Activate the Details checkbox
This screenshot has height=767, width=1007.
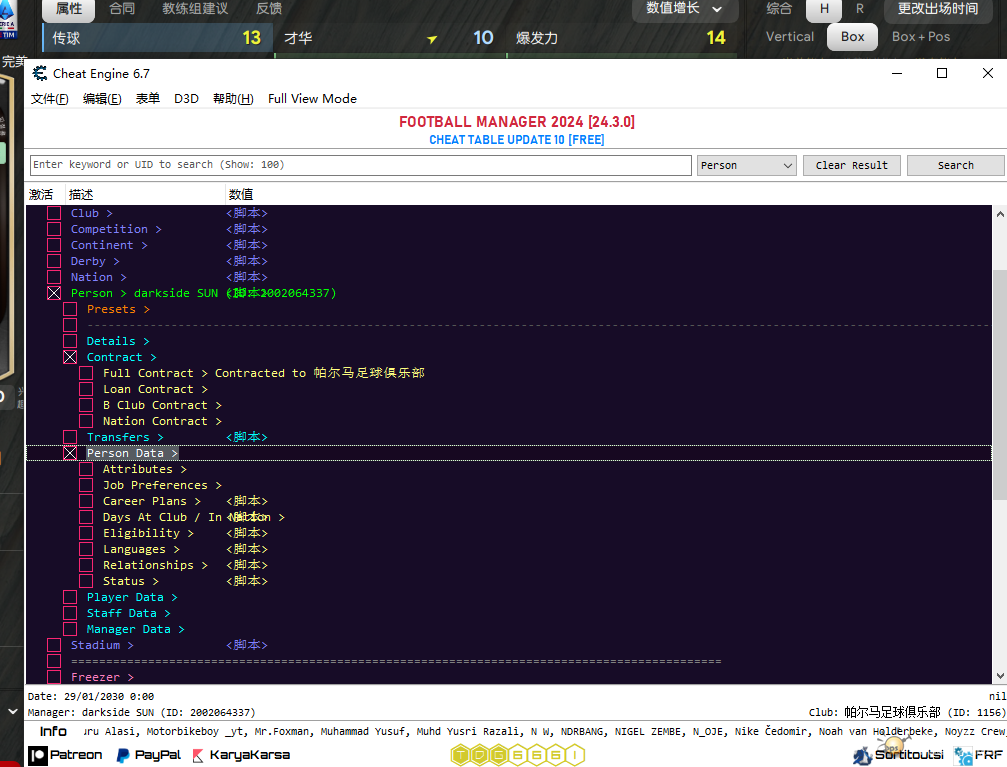point(70,341)
